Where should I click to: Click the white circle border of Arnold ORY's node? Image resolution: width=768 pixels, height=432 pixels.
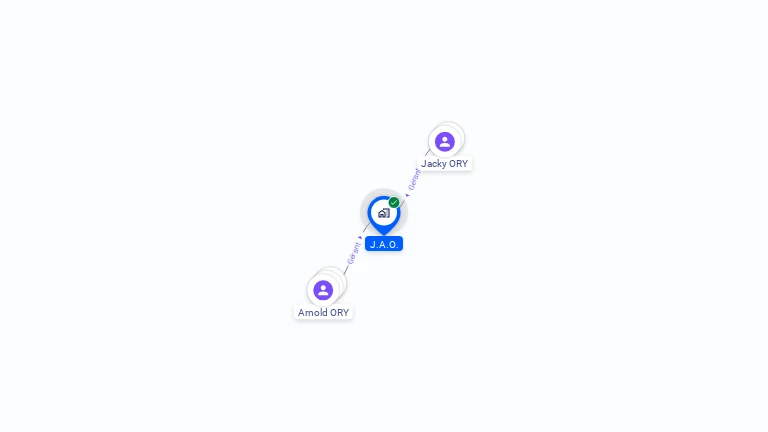pyautogui.click(x=310, y=290)
